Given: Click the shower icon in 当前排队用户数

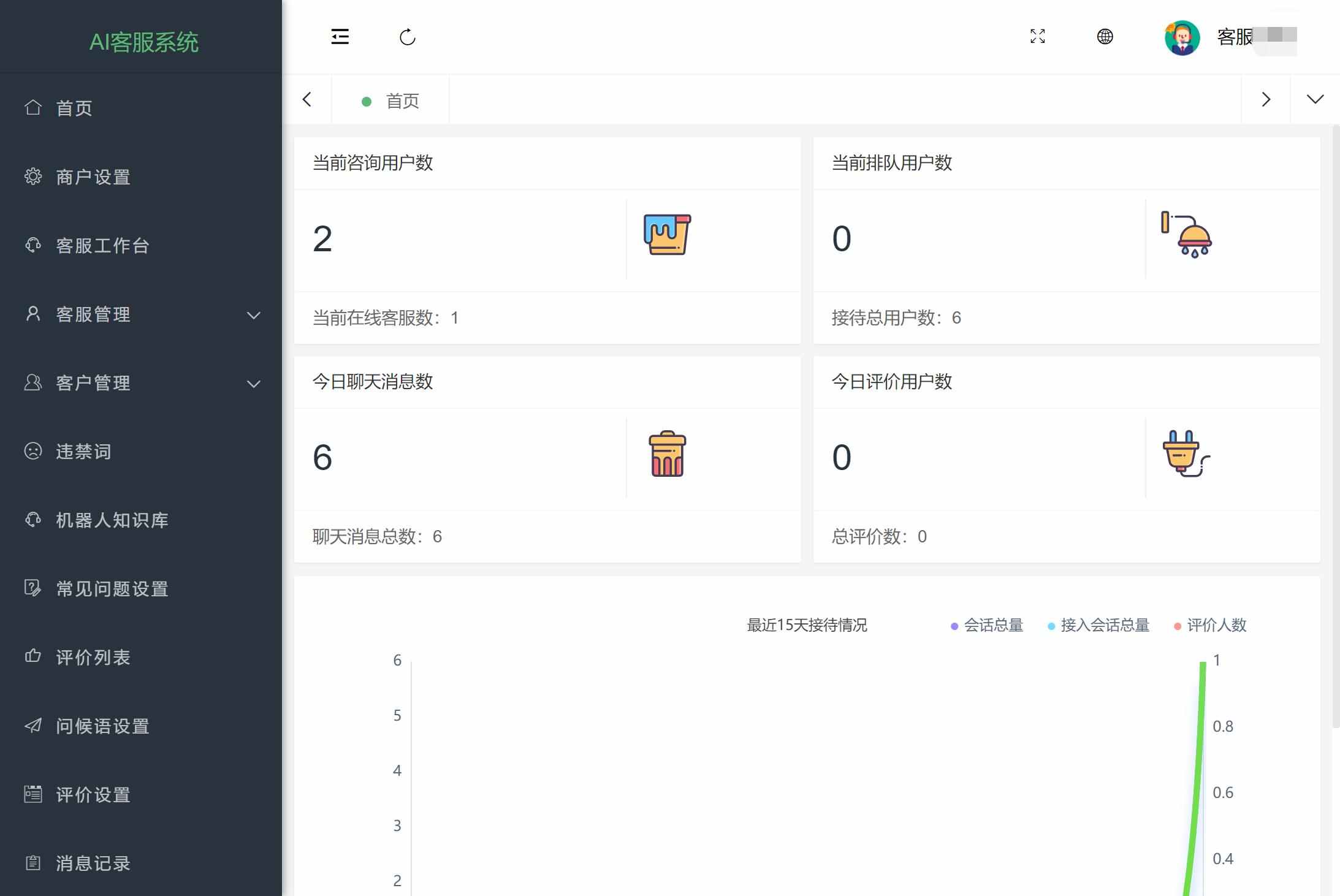Looking at the screenshot, I should (1186, 235).
